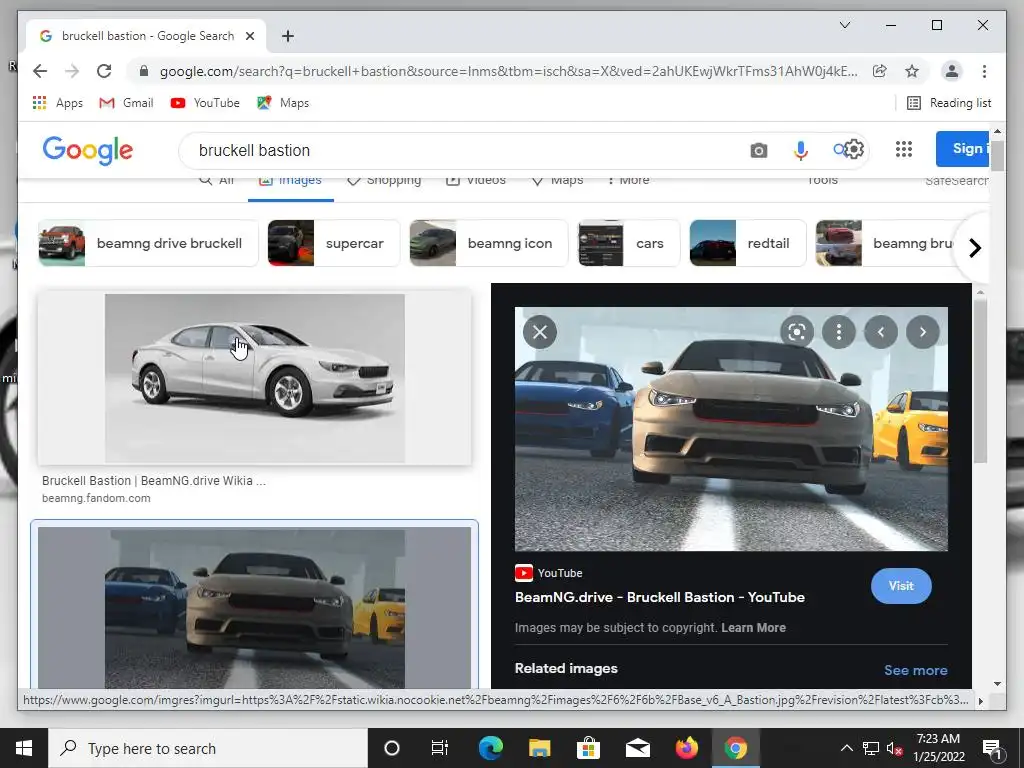Select redtail suggestion chip
Image resolution: width=1024 pixels, height=768 pixels.
[x=748, y=243]
